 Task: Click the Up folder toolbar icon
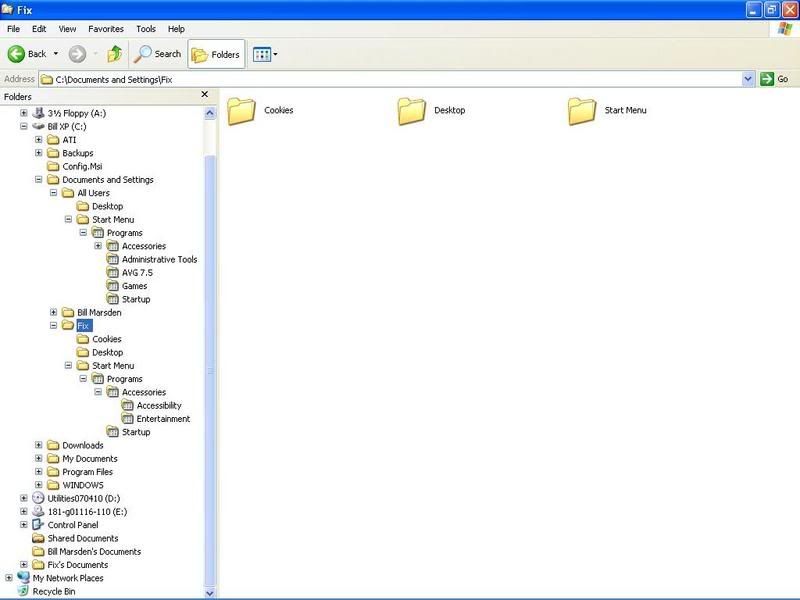[115, 54]
